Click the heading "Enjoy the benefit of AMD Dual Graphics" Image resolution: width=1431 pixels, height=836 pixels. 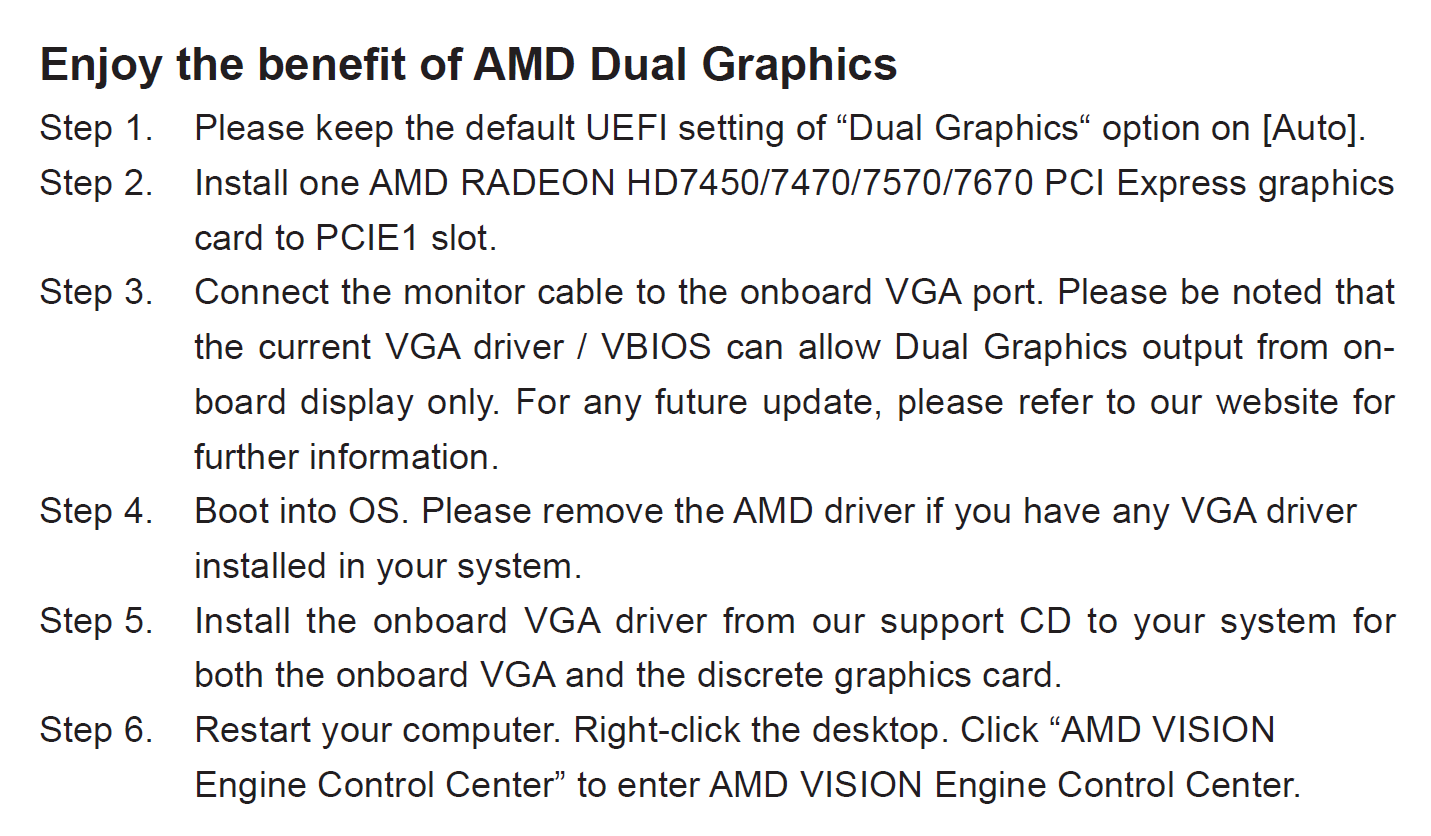(x=468, y=66)
